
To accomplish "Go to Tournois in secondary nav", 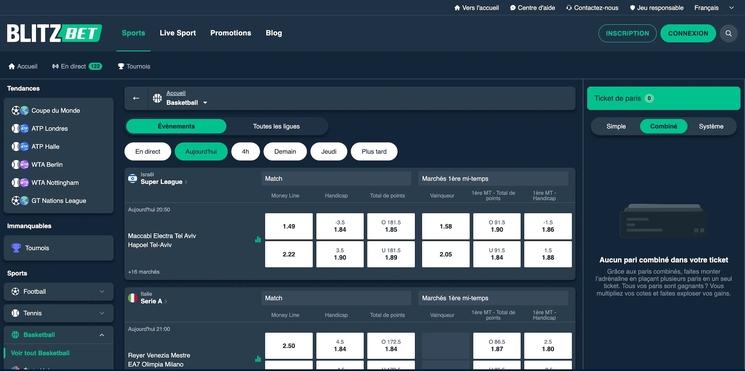I will point(134,67).
